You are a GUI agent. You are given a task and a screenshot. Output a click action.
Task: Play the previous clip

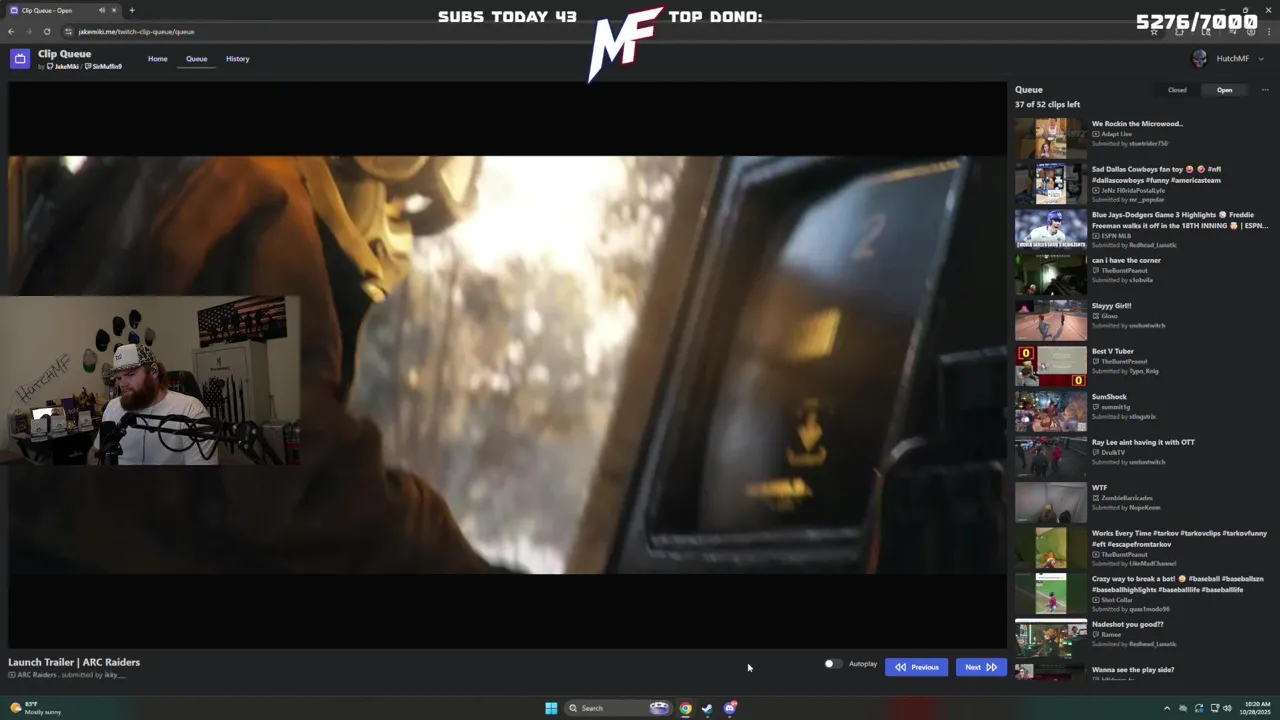(916, 667)
